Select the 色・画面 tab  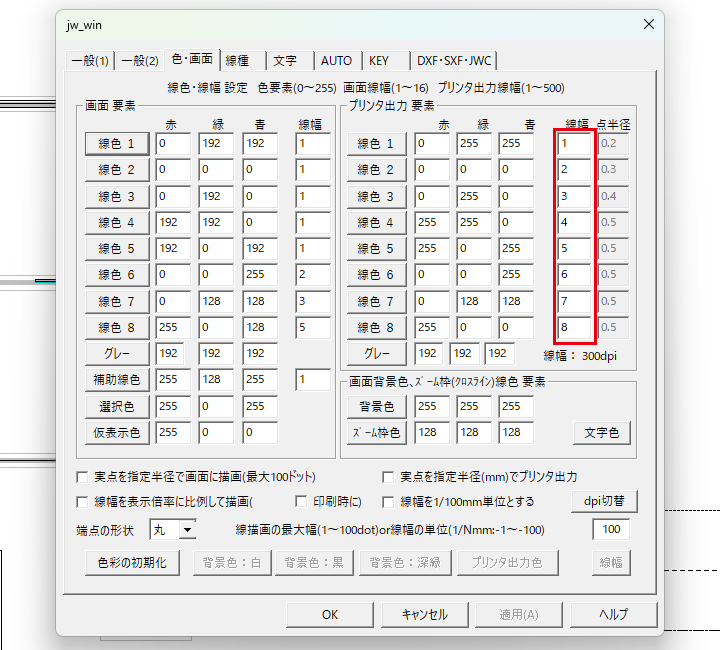point(192,59)
